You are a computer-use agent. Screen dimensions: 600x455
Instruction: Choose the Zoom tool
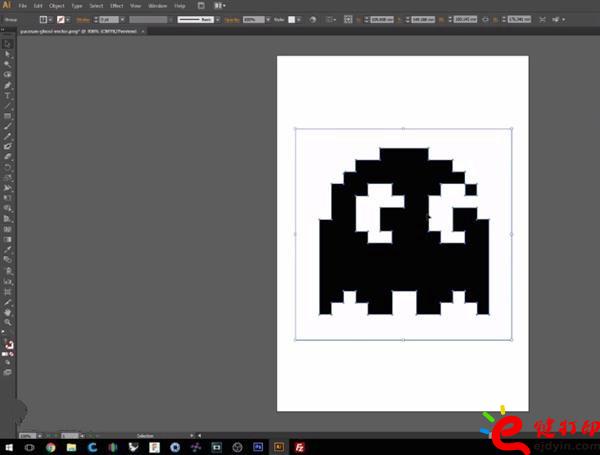[8, 322]
